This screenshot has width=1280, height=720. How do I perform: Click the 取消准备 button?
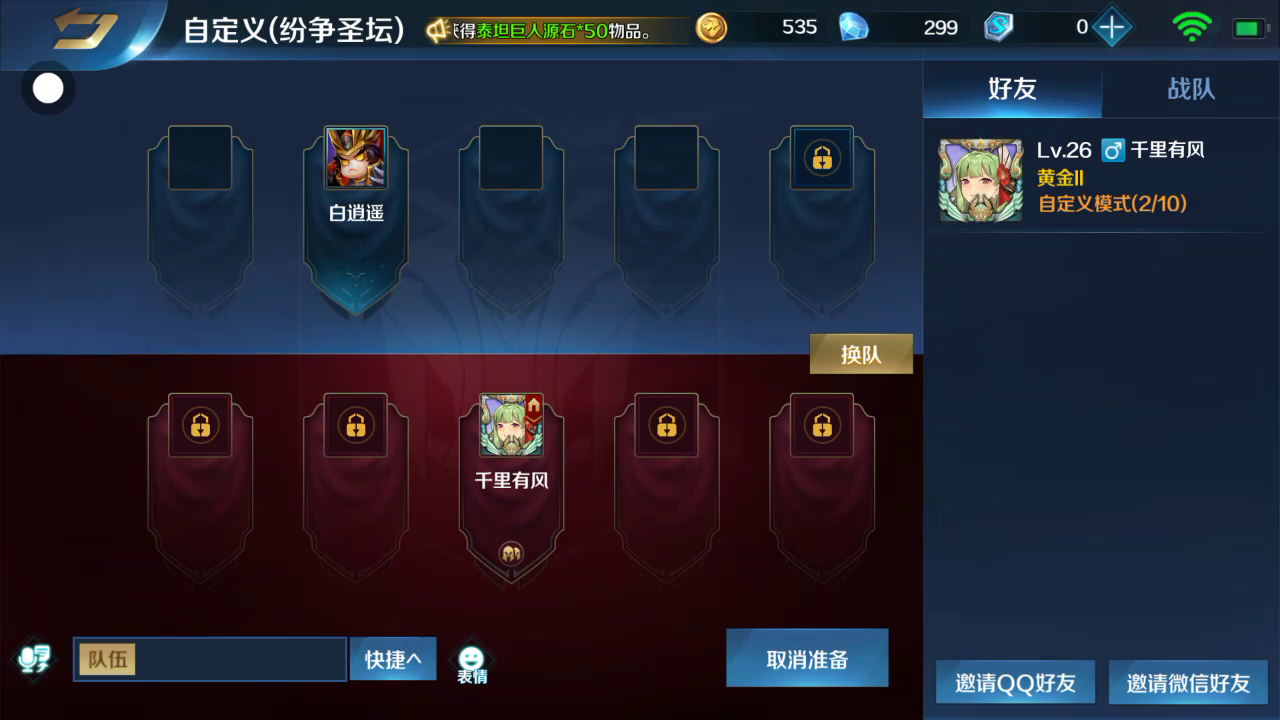click(807, 658)
